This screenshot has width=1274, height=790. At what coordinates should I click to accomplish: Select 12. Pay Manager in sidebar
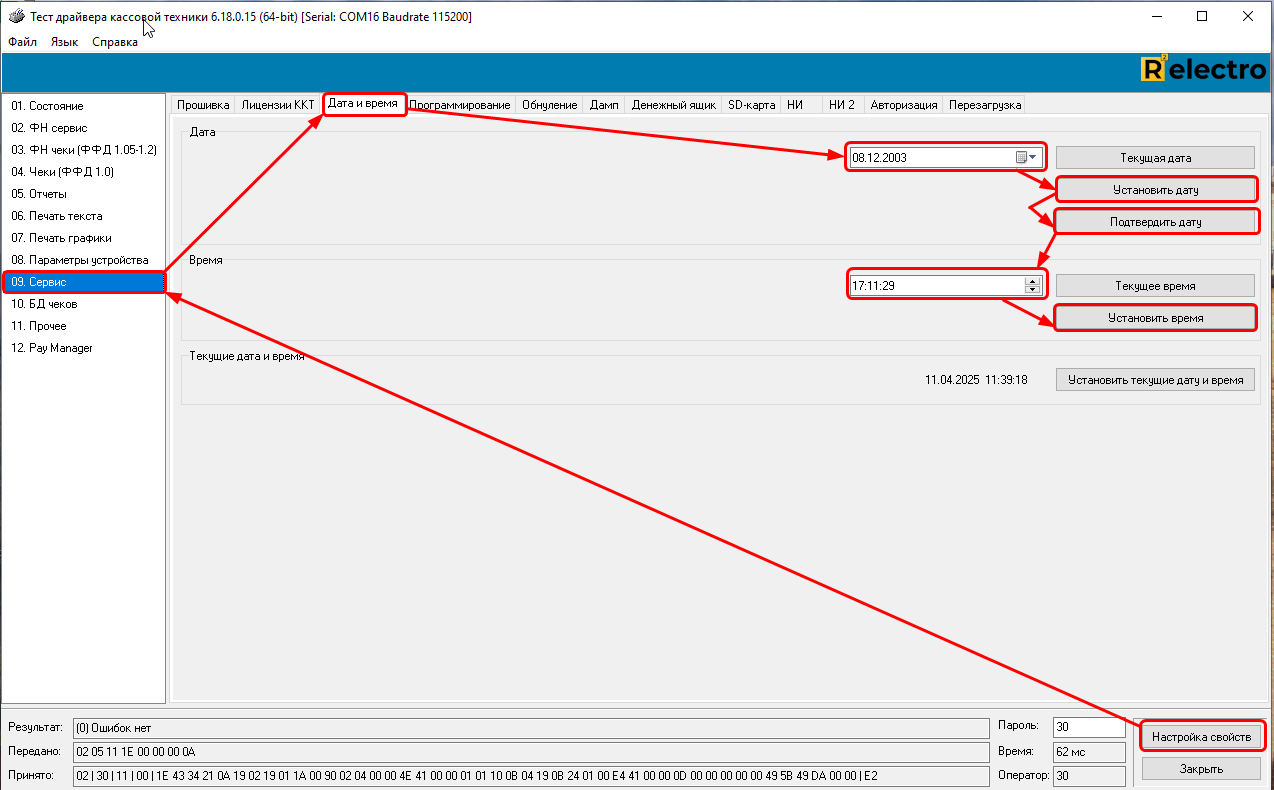point(52,348)
